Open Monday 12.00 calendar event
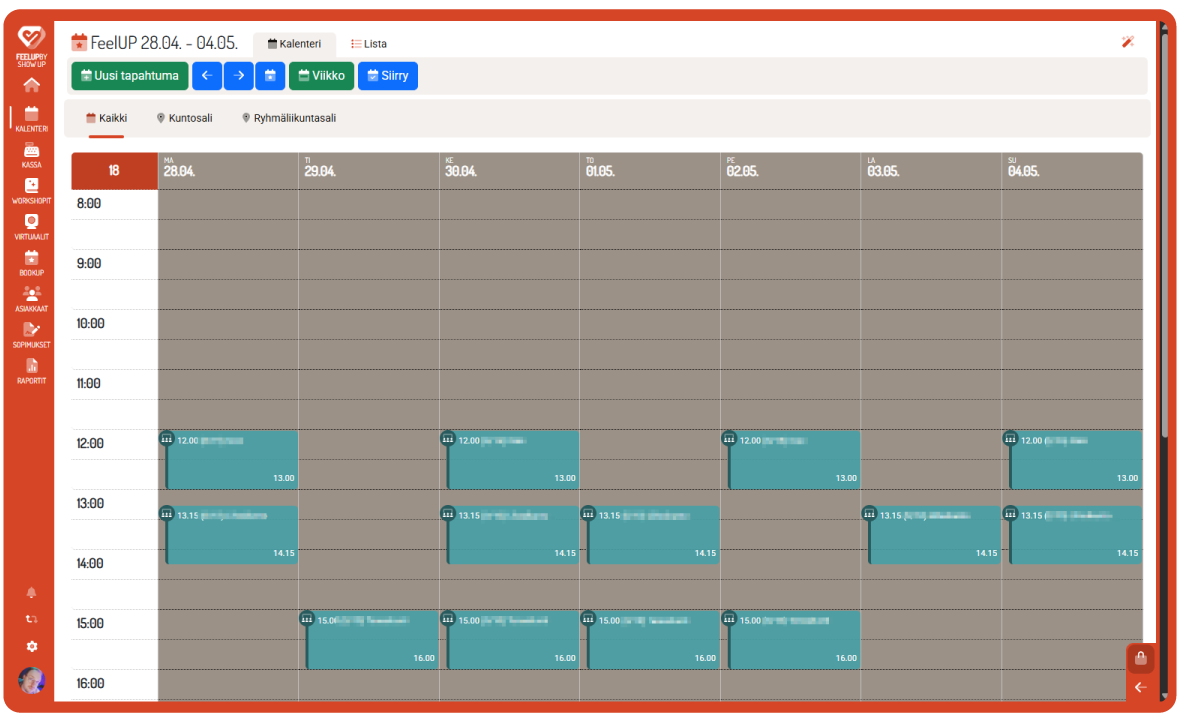The image size is (1180, 722). coord(232,460)
